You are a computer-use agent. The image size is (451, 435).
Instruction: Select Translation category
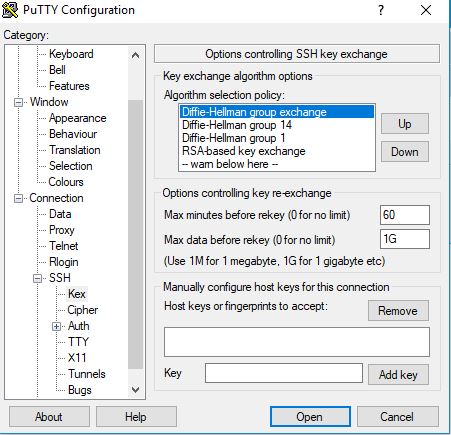tap(75, 150)
